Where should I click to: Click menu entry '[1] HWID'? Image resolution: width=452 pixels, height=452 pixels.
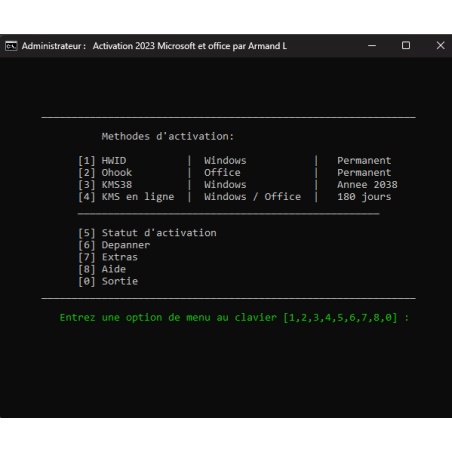102,161
